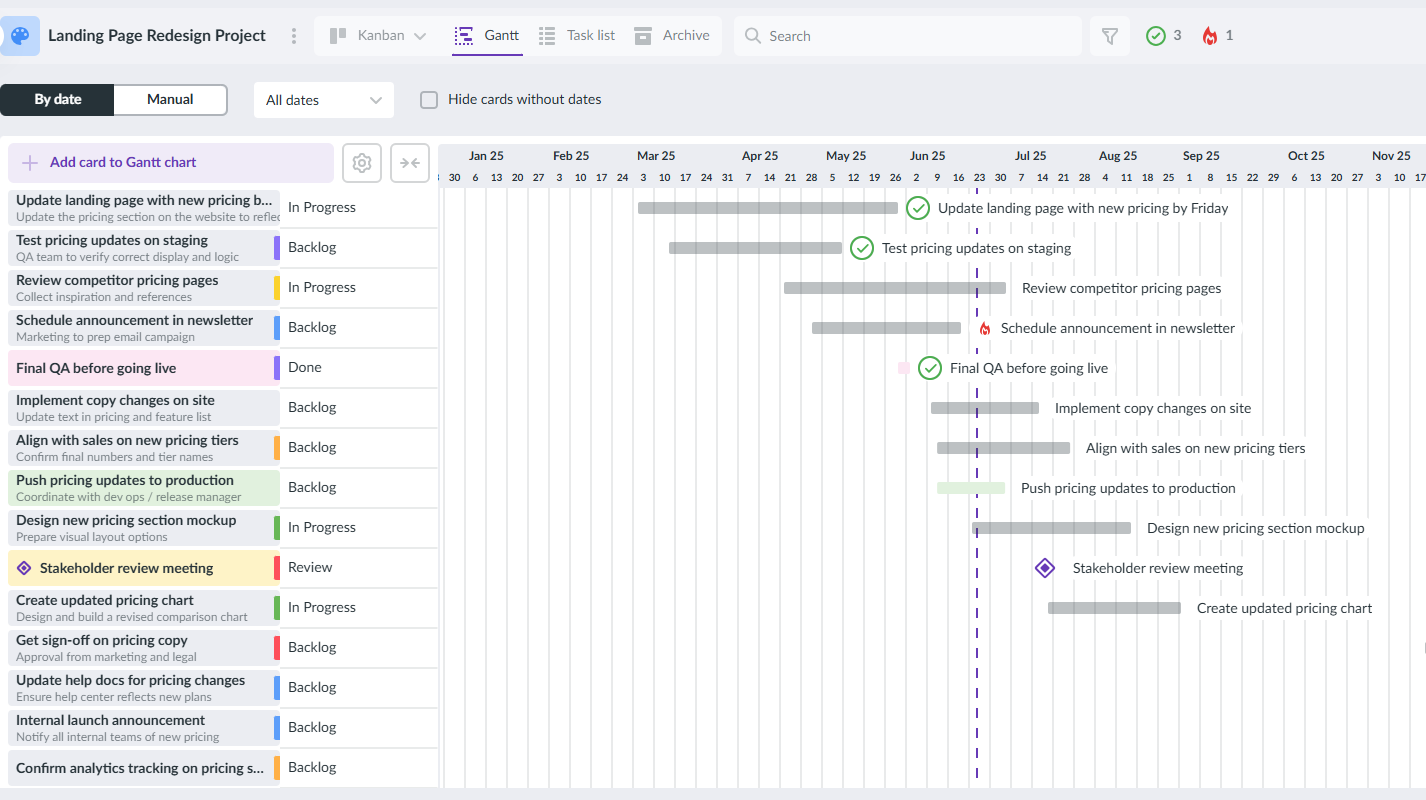The height and width of the screenshot is (800, 1426).
Task: Click the Test pricing updates Gantt bar
Action: [755, 248]
